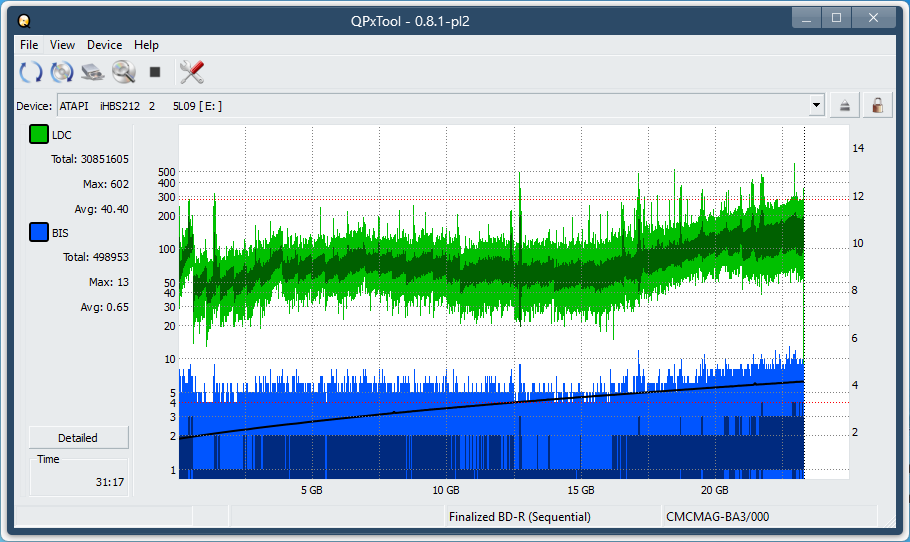Click the load media info disc icon

[x=62, y=72]
